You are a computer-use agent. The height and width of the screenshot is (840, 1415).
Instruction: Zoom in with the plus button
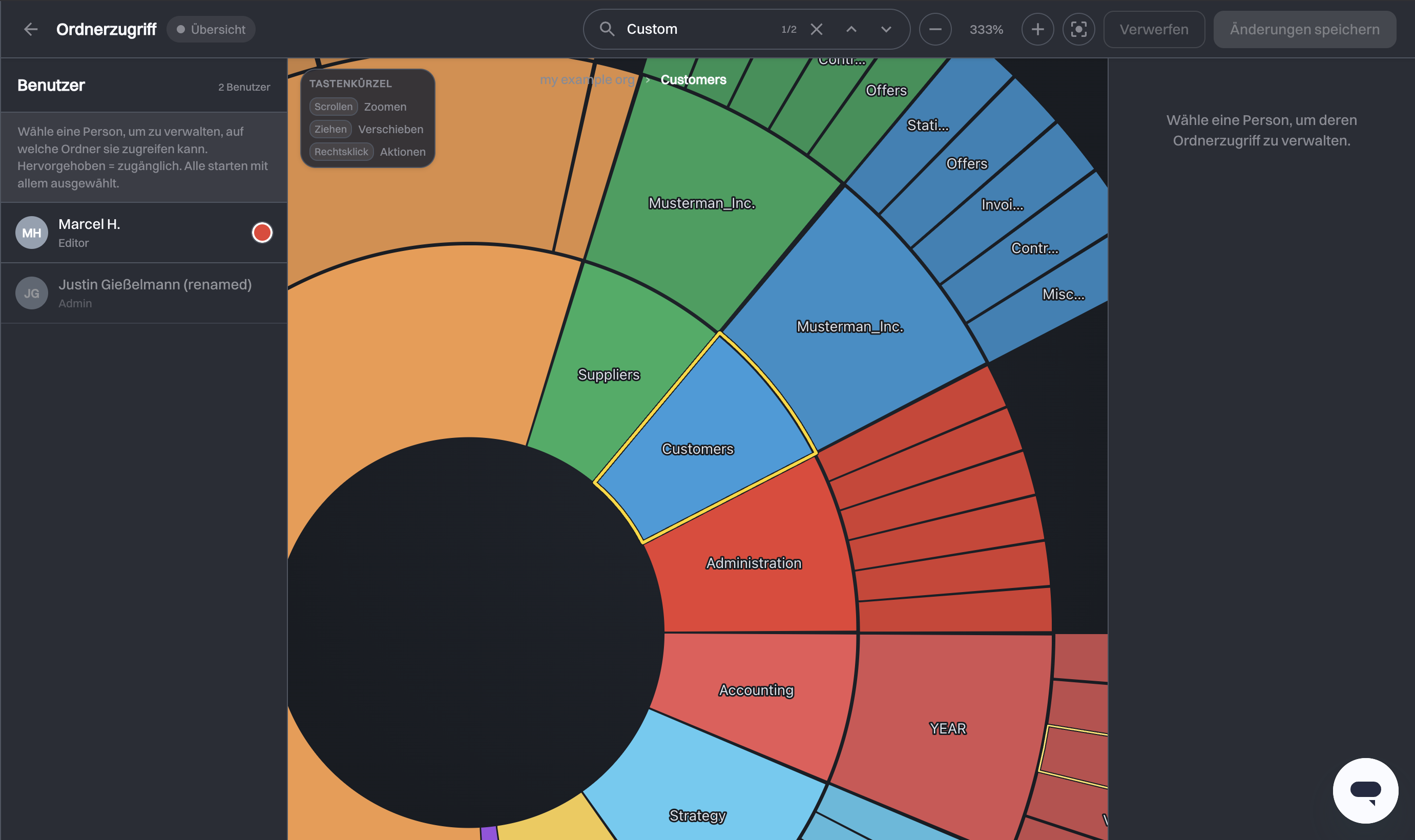(1037, 29)
